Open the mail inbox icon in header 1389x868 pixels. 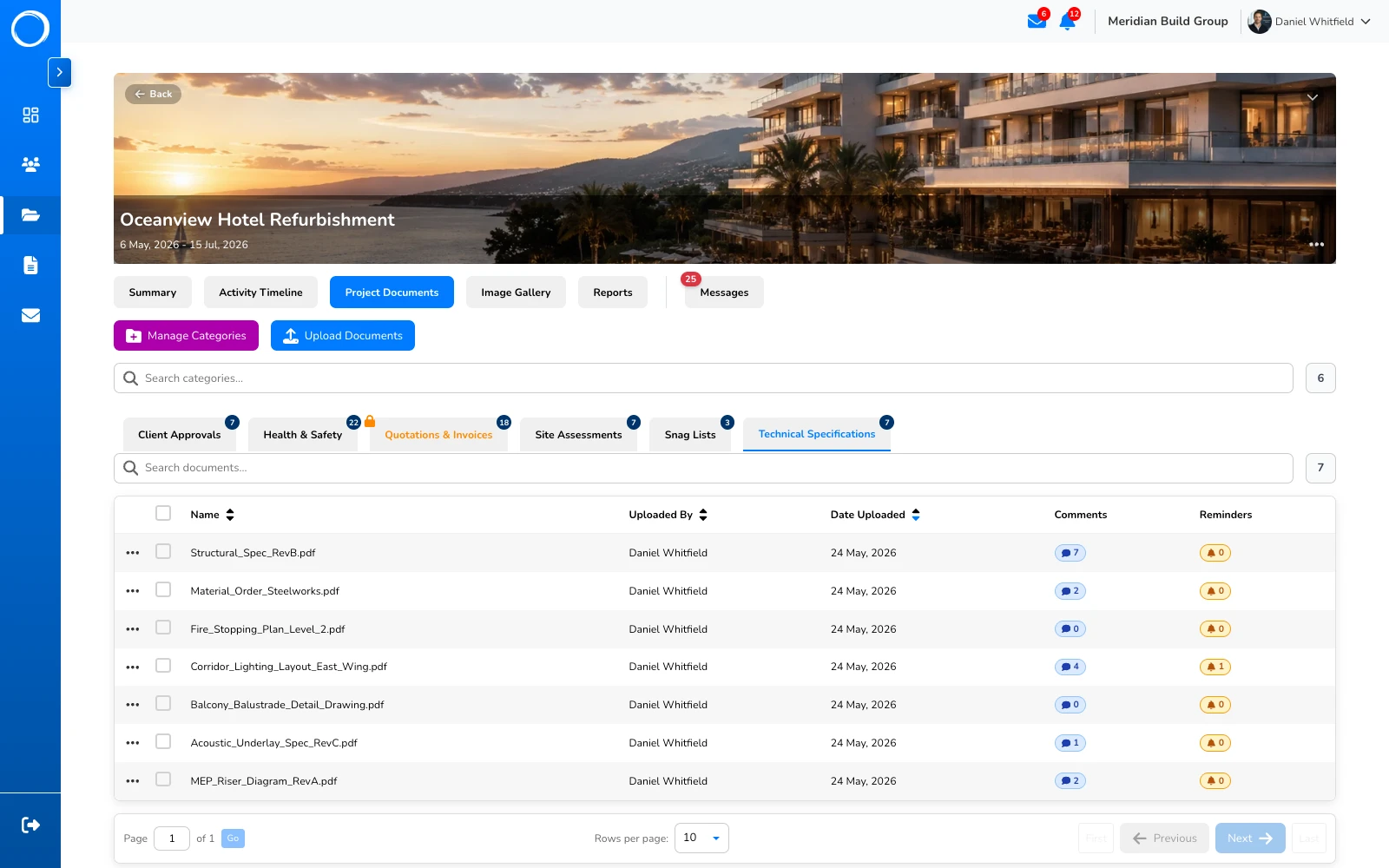1037,21
